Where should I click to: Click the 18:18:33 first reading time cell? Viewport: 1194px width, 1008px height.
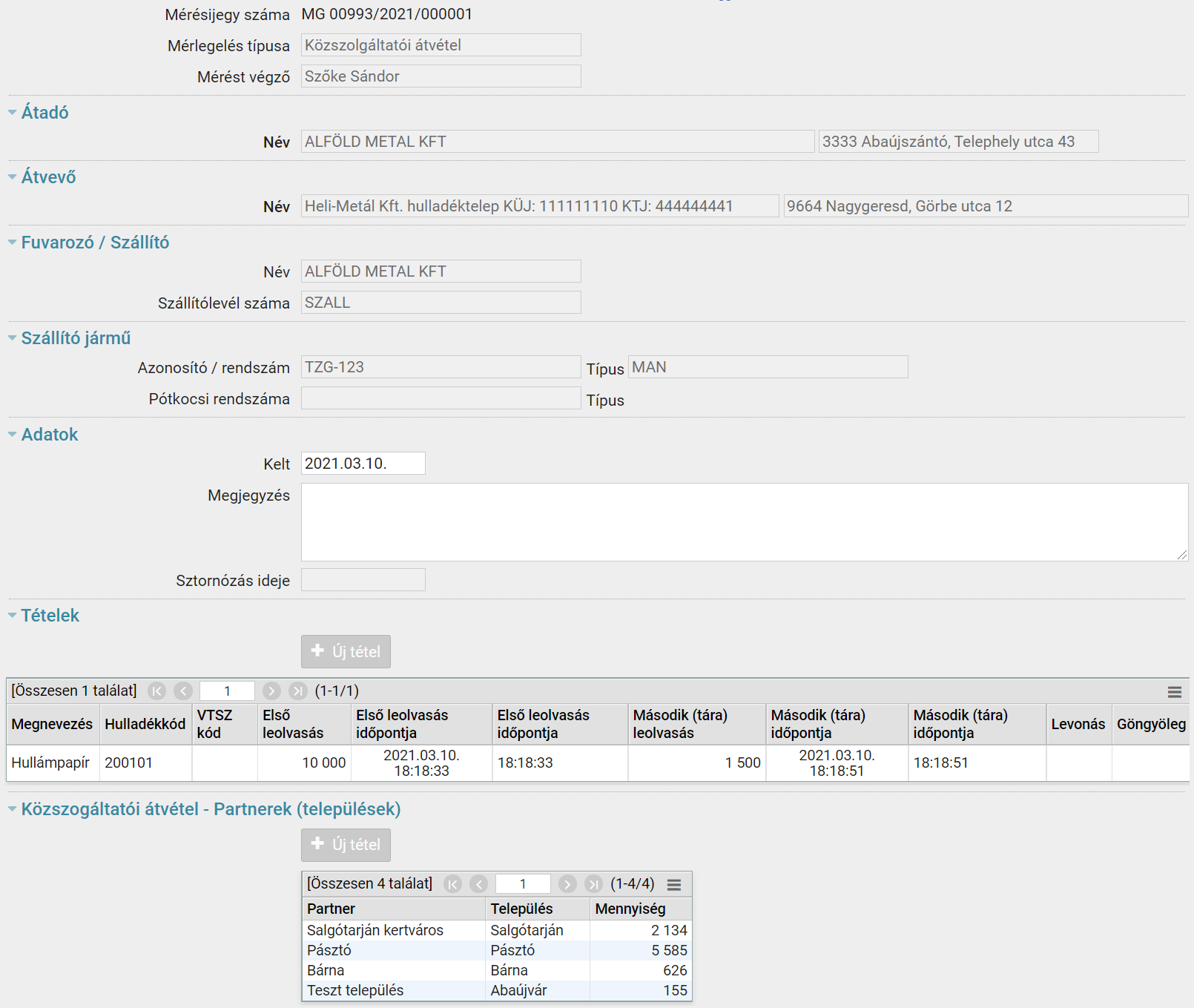coord(560,762)
